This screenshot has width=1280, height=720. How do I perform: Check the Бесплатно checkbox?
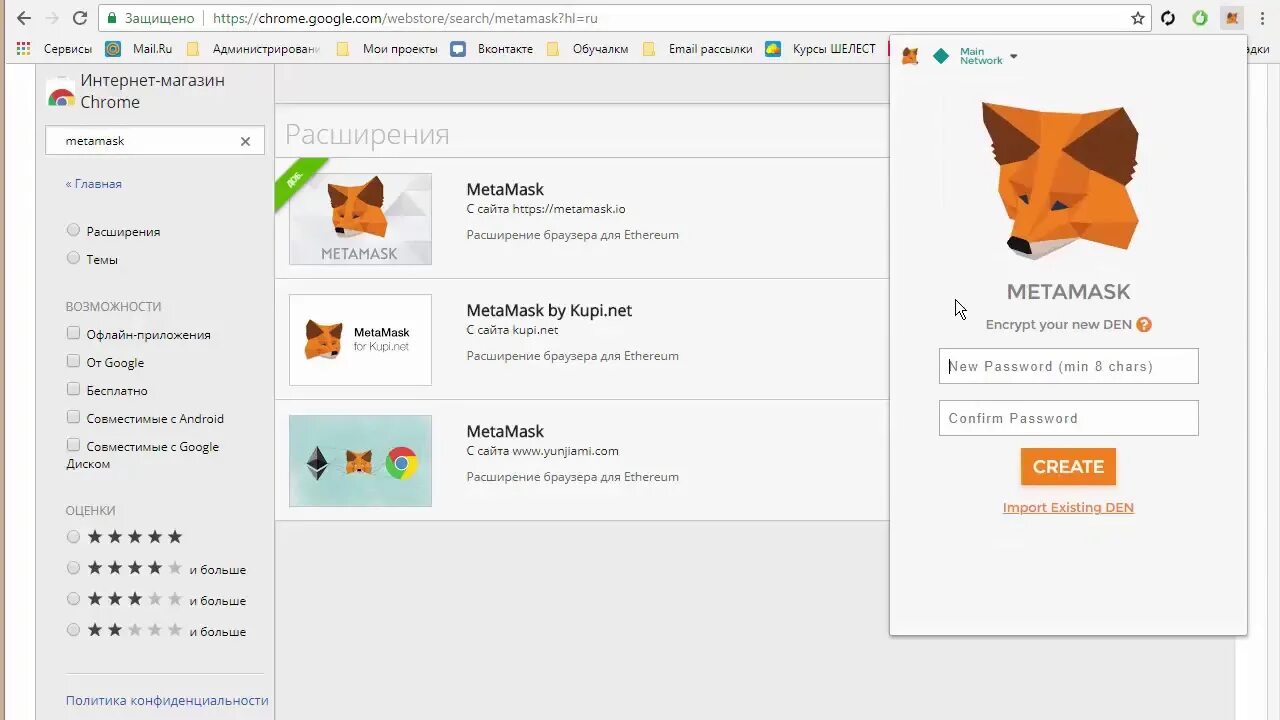[73, 389]
